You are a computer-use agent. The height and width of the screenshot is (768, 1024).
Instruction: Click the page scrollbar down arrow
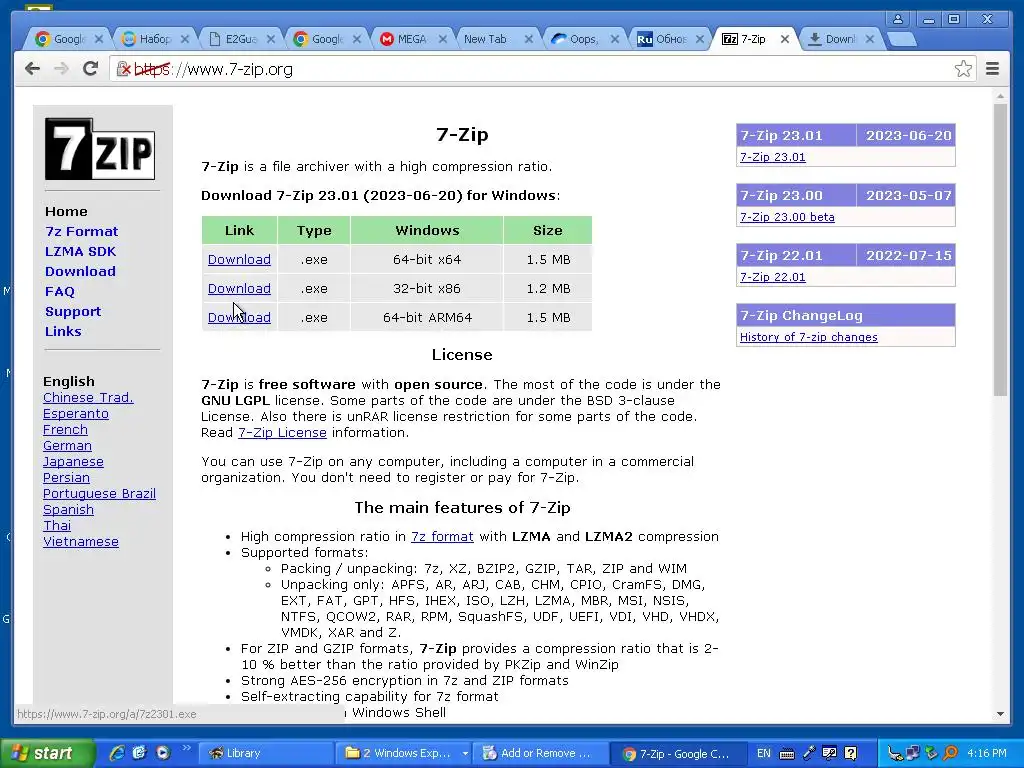click(1000, 714)
